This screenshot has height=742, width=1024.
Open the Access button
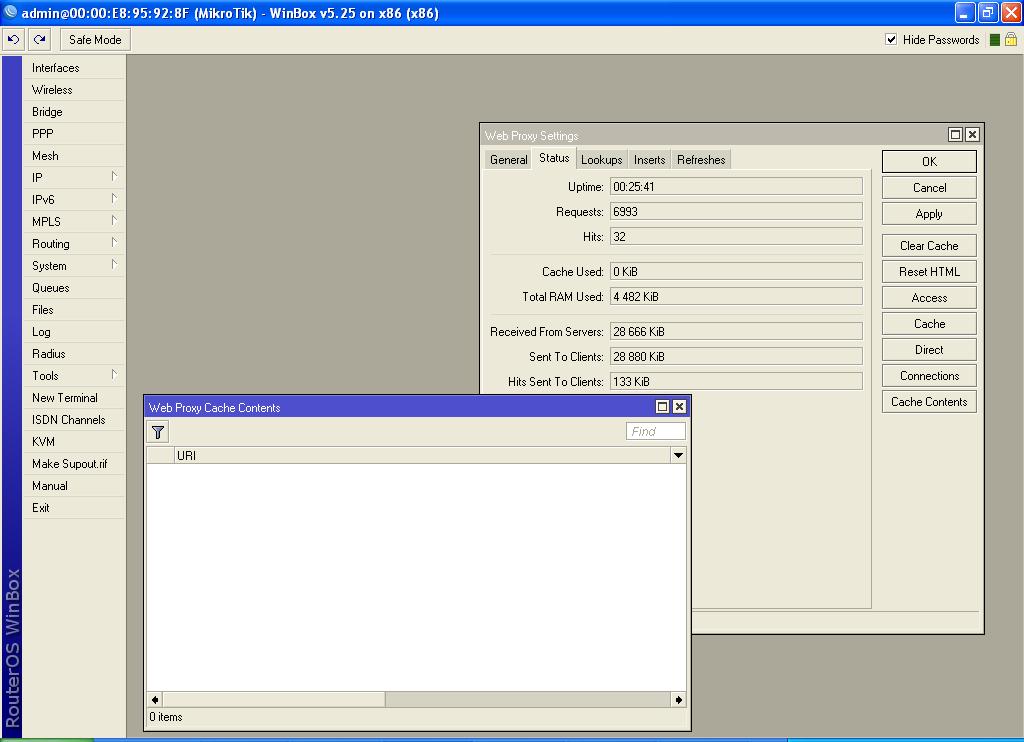929,298
